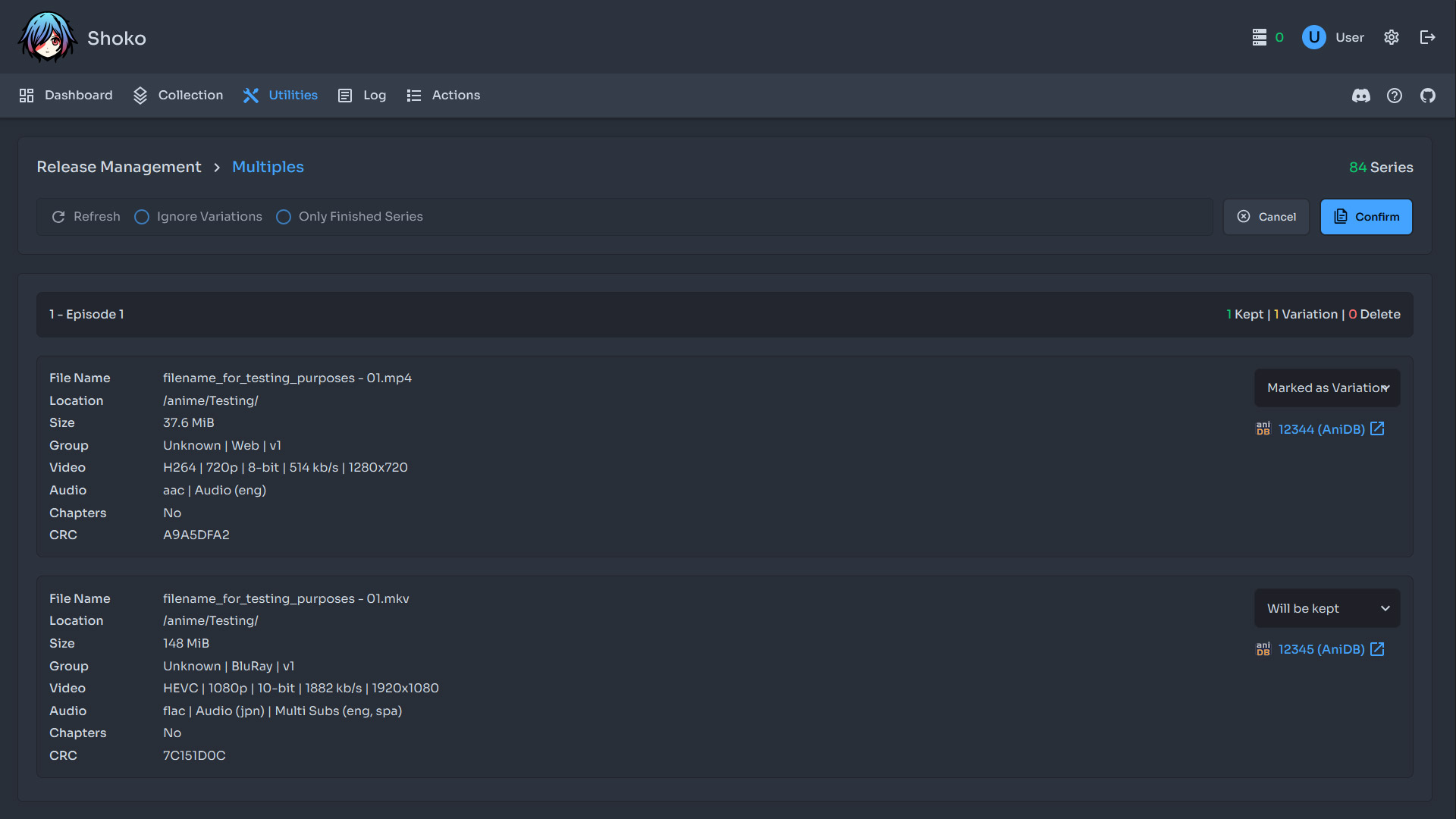
Task: Open settings via the gear icon
Action: (1392, 37)
